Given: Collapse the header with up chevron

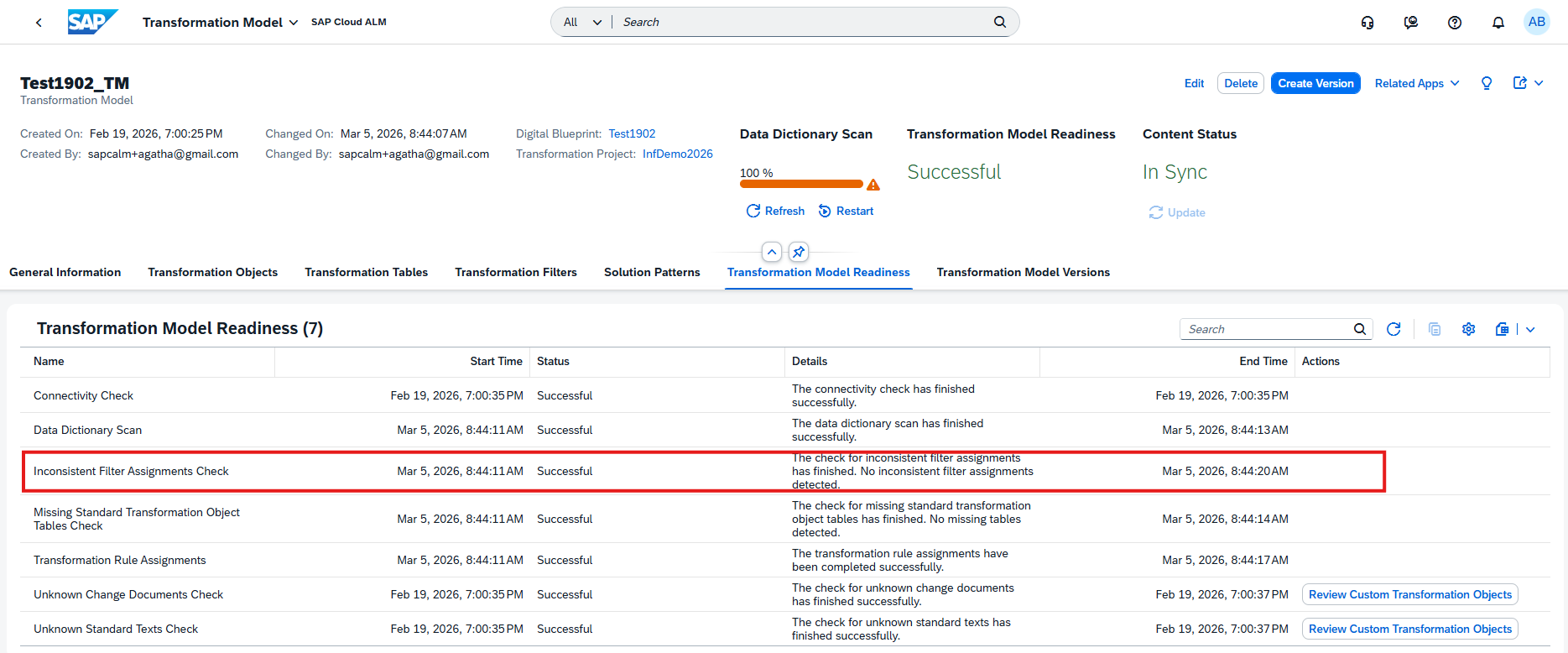Looking at the screenshot, I should pyautogui.click(x=772, y=252).
